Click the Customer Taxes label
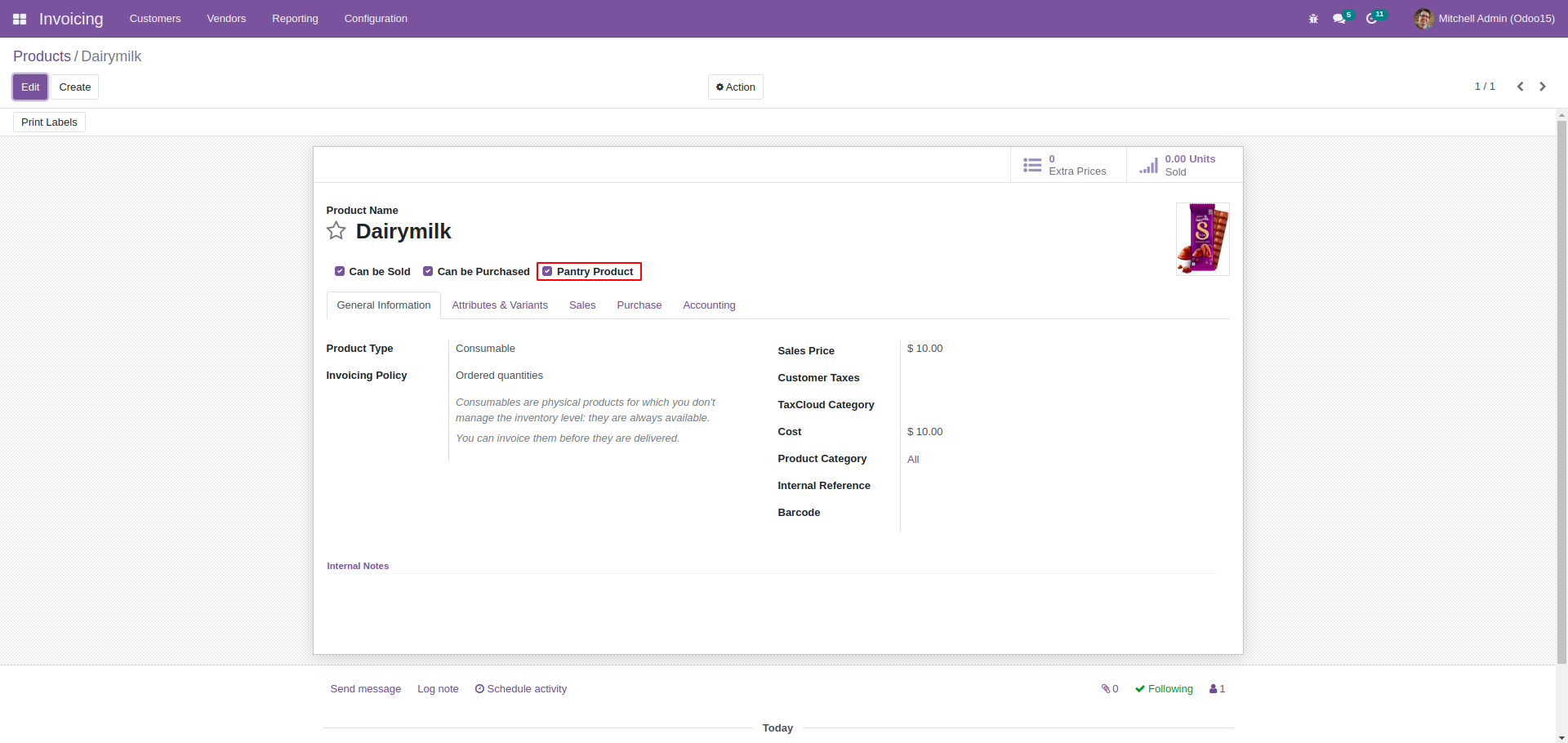 818,378
